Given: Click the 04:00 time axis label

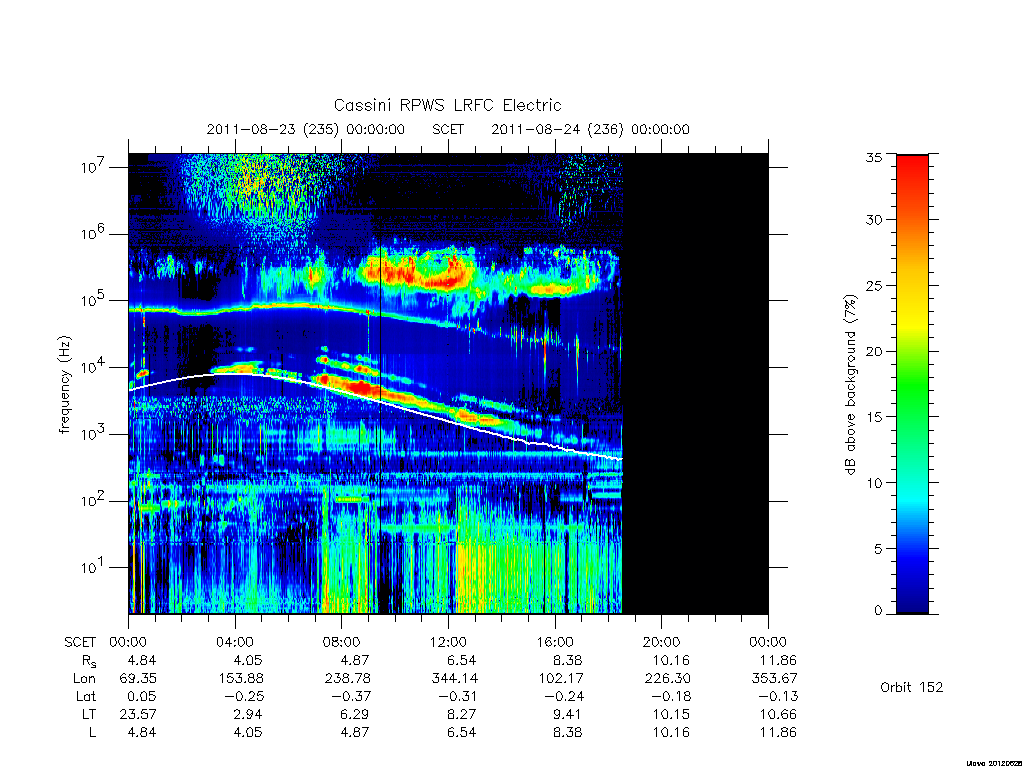Looking at the screenshot, I should [x=235, y=642].
